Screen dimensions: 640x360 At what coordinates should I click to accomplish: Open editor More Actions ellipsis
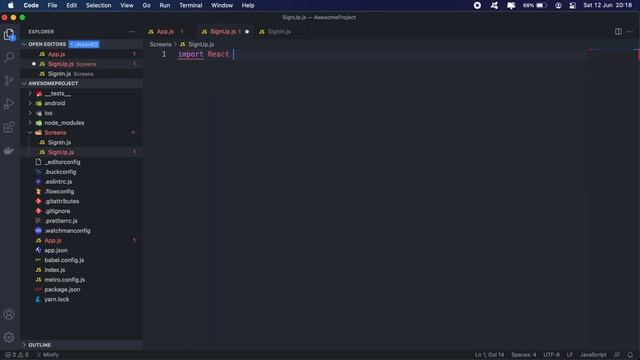pos(630,31)
